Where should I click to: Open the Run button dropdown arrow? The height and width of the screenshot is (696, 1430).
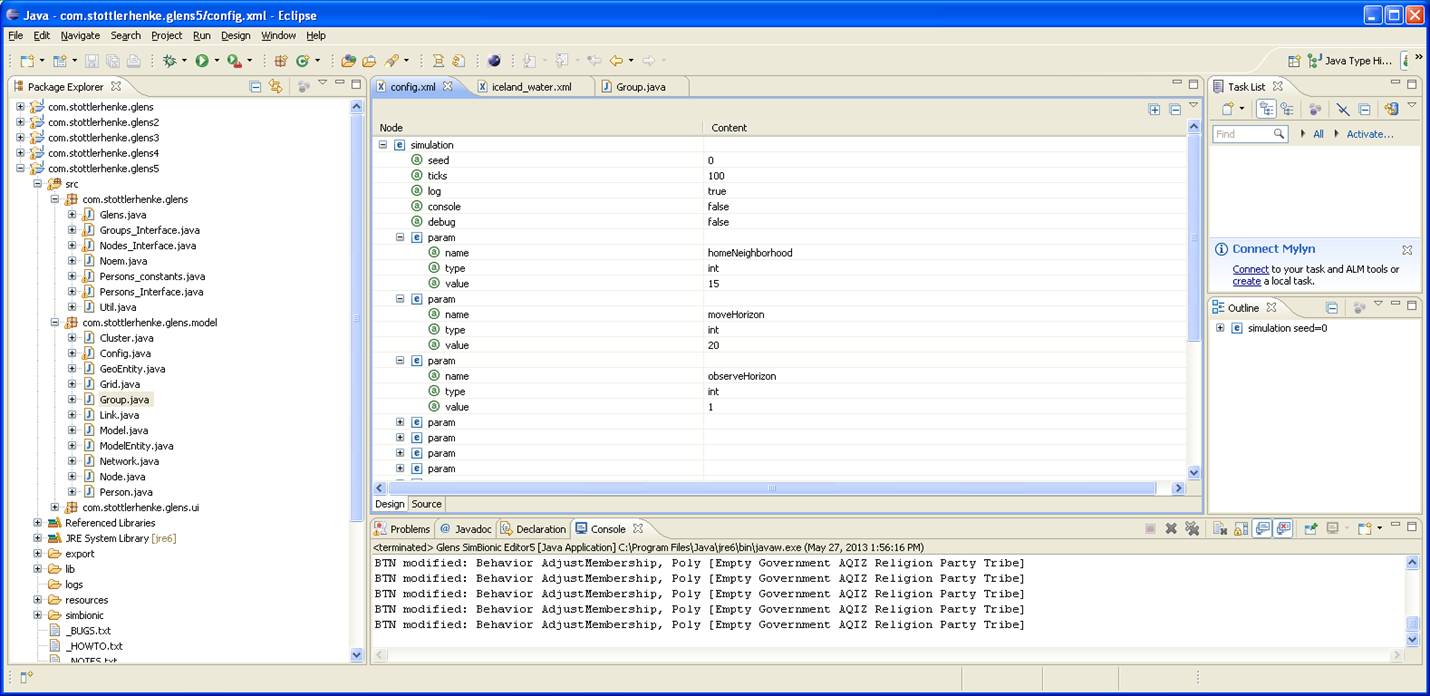click(217, 62)
